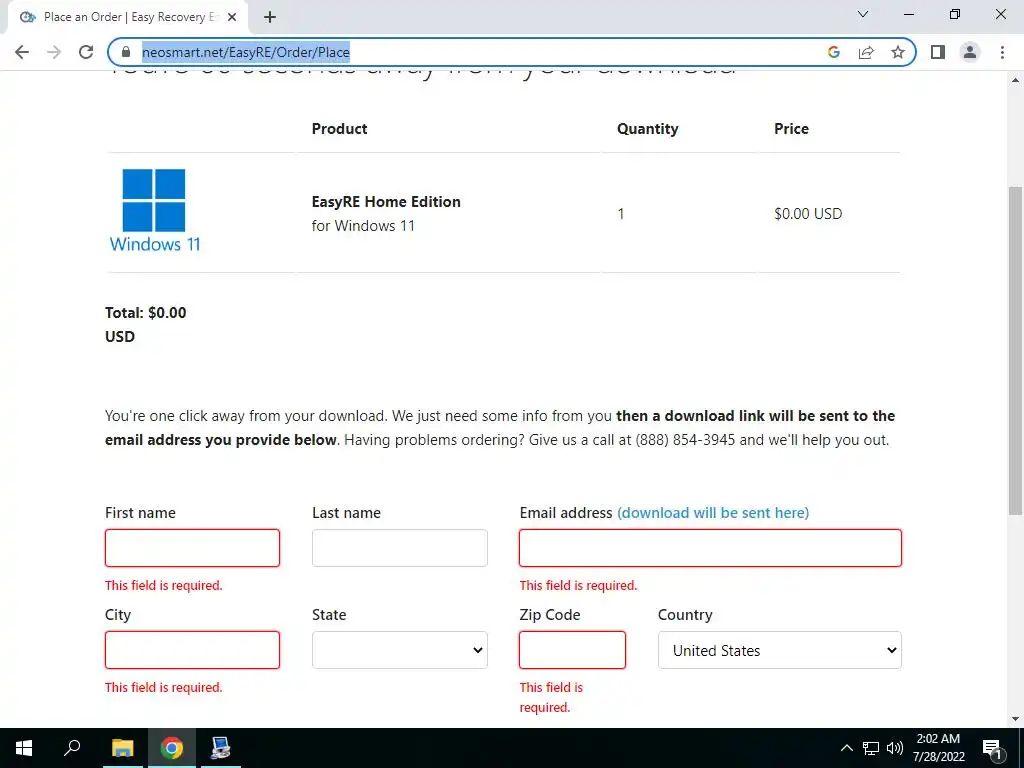Image resolution: width=1024 pixels, height=768 pixels.
Task: Open the notification center icon
Action: [992, 748]
